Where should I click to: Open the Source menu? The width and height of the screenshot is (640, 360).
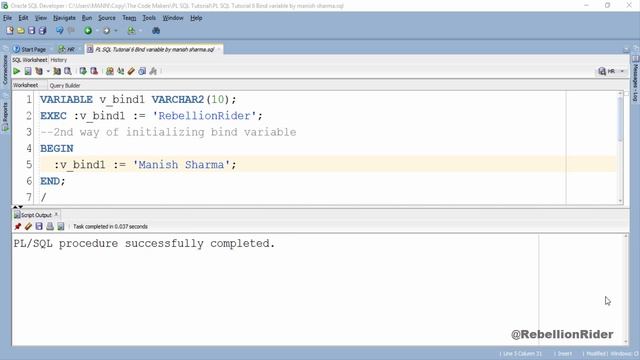coord(107,18)
